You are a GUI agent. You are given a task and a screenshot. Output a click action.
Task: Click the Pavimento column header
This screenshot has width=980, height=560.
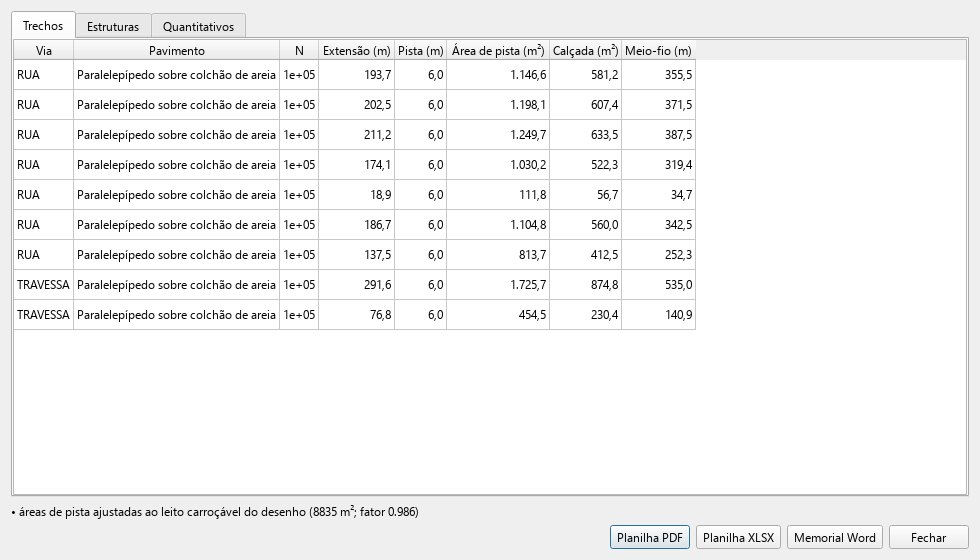point(176,51)
